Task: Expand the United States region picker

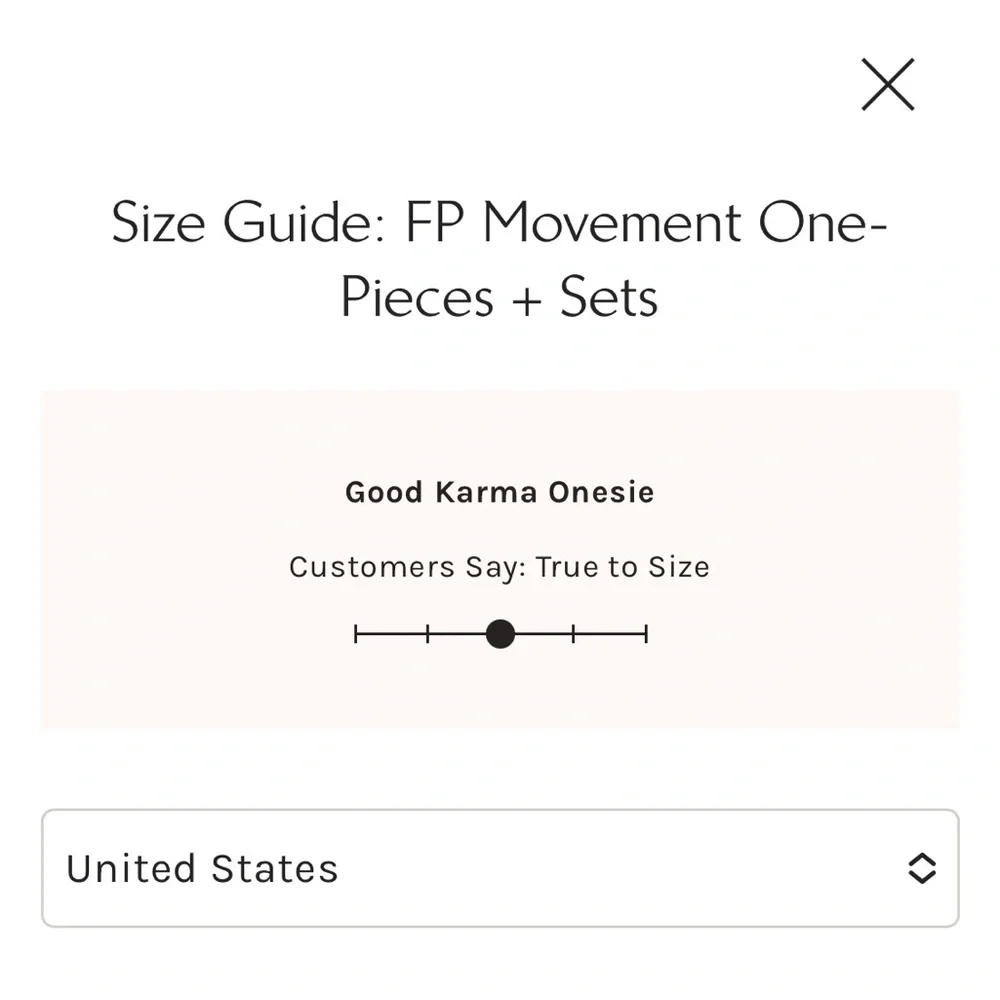Action: [x=500, y=868]
